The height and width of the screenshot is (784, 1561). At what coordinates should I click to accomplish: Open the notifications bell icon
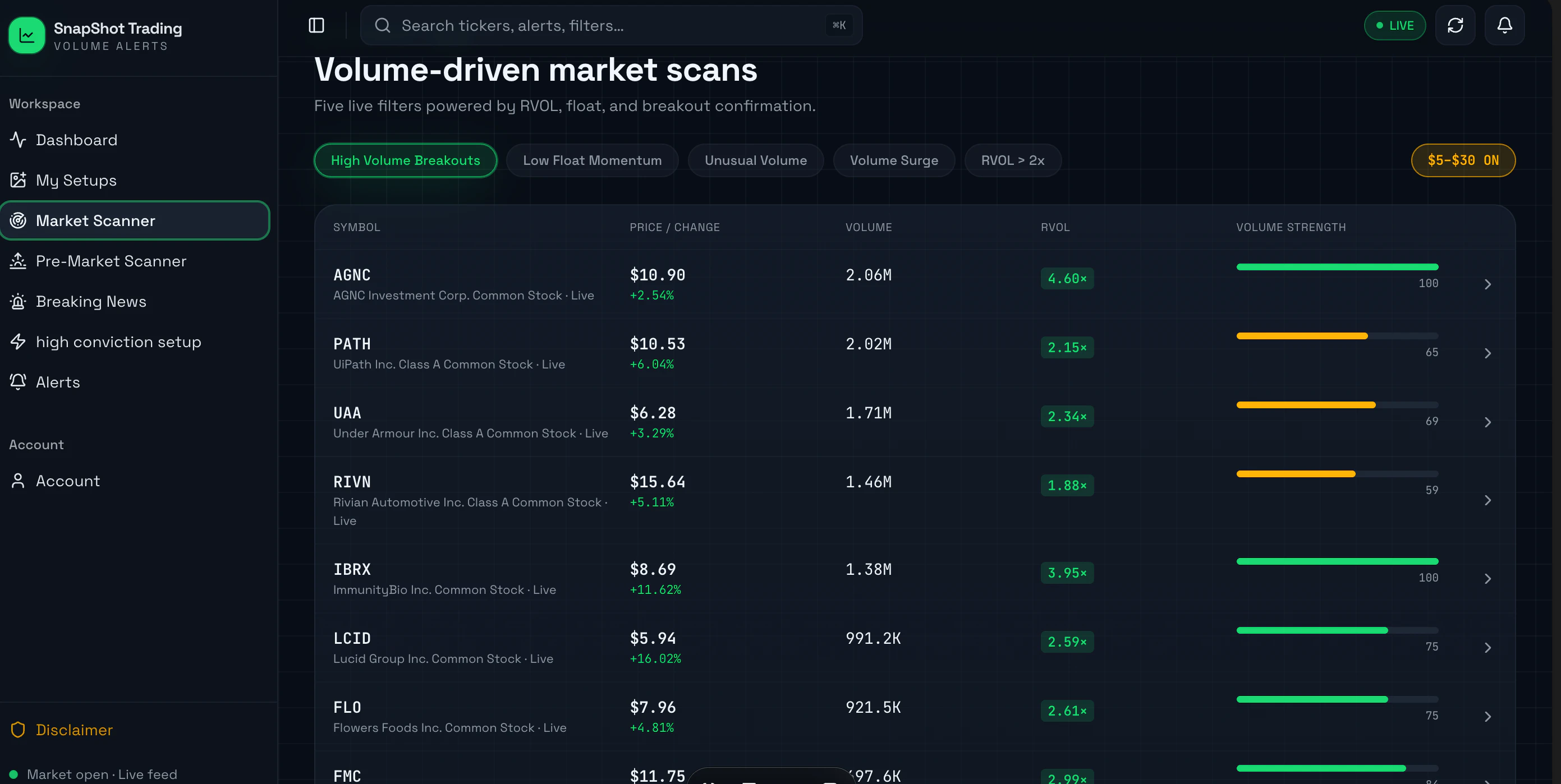[x=1505, y=25]
